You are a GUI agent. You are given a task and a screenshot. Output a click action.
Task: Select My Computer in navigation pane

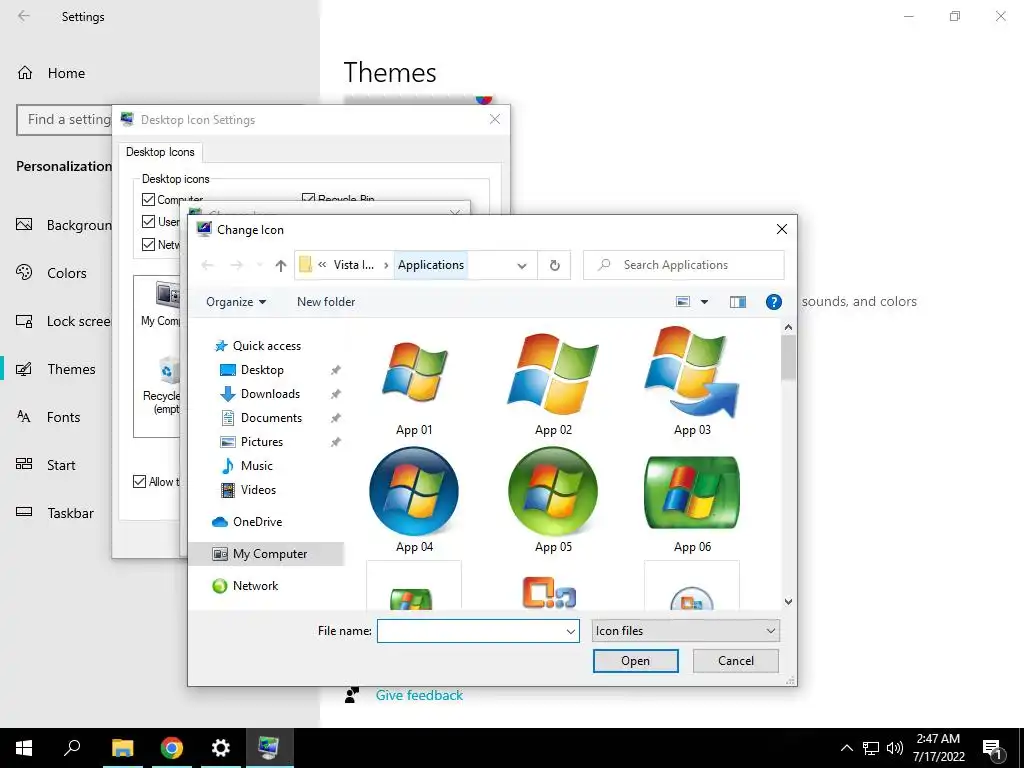(x=266, y=554)
